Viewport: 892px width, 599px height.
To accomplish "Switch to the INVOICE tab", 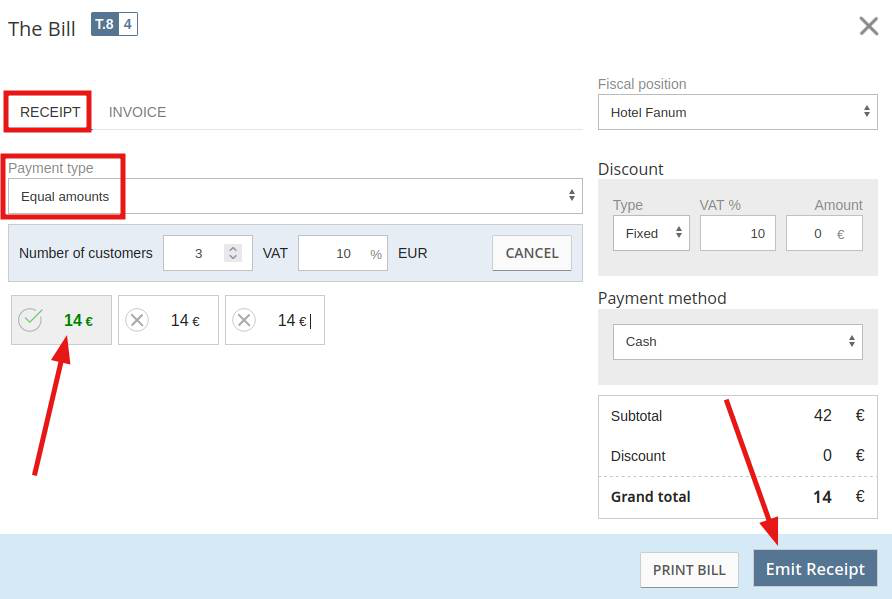I will click(137, 112).
